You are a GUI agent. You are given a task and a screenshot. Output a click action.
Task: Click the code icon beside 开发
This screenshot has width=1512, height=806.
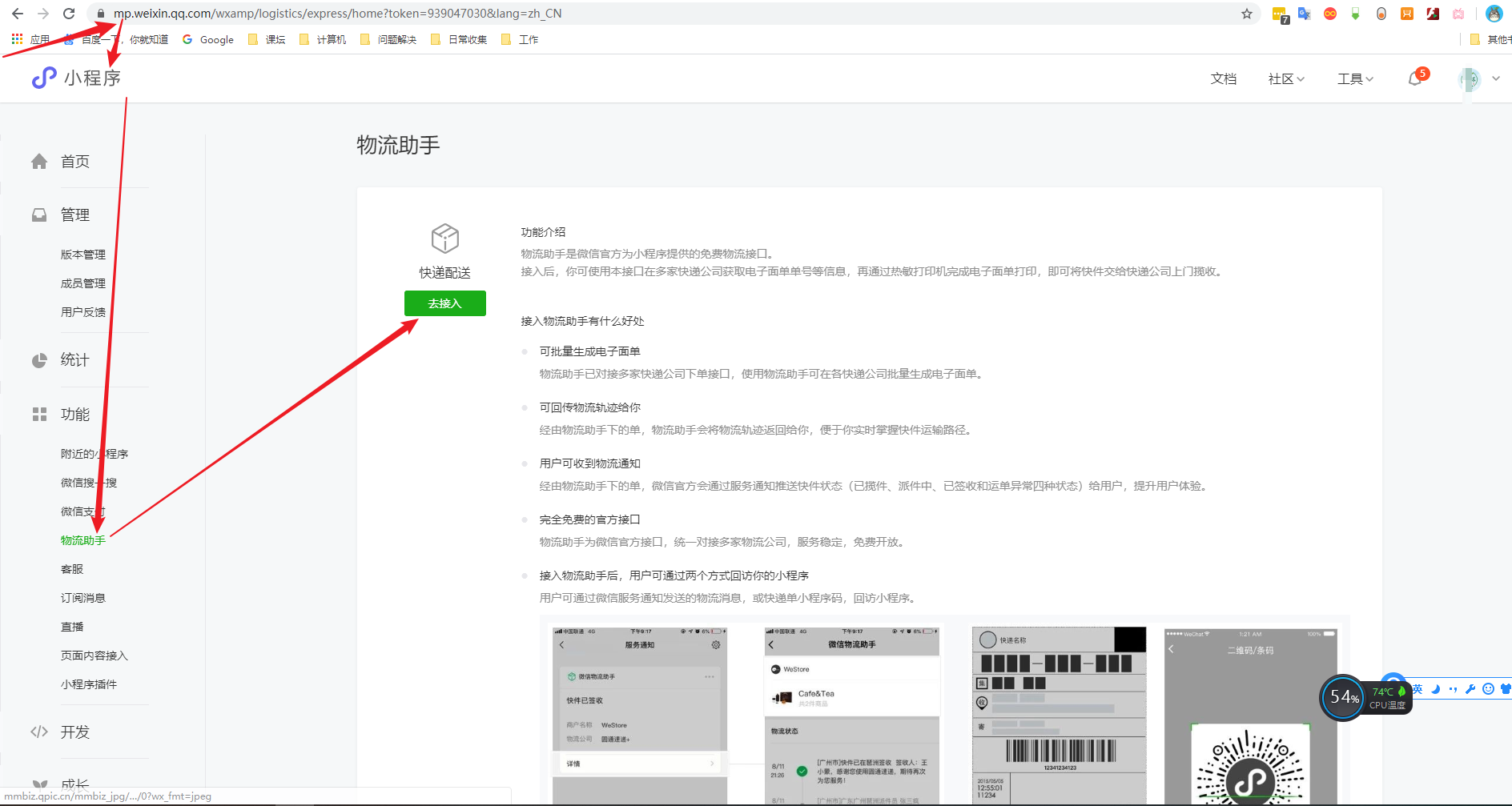pos(39,732)
